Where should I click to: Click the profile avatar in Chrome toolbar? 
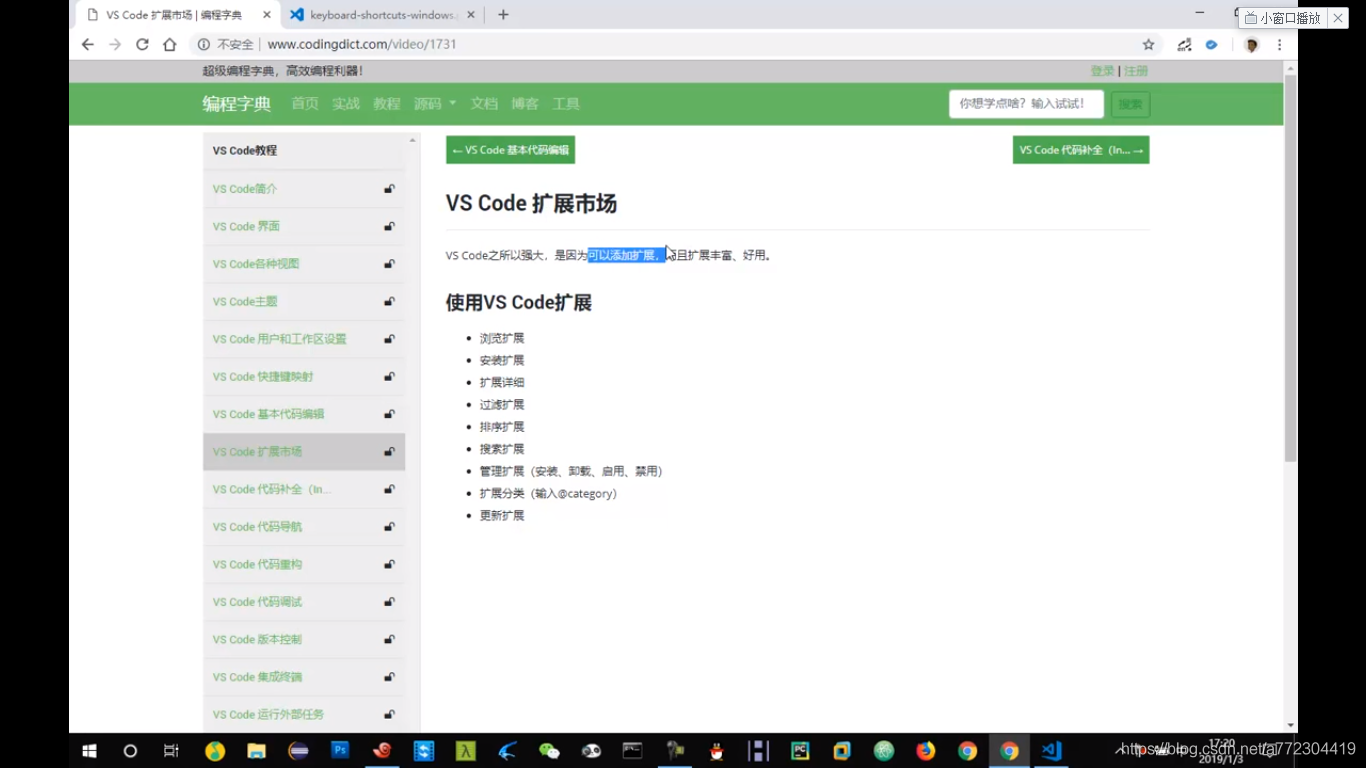pyautogui.click(x=1251, y=45)
